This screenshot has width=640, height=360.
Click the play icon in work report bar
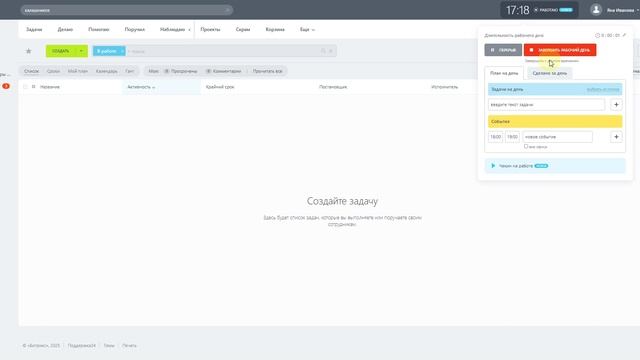tap(493, 166)
